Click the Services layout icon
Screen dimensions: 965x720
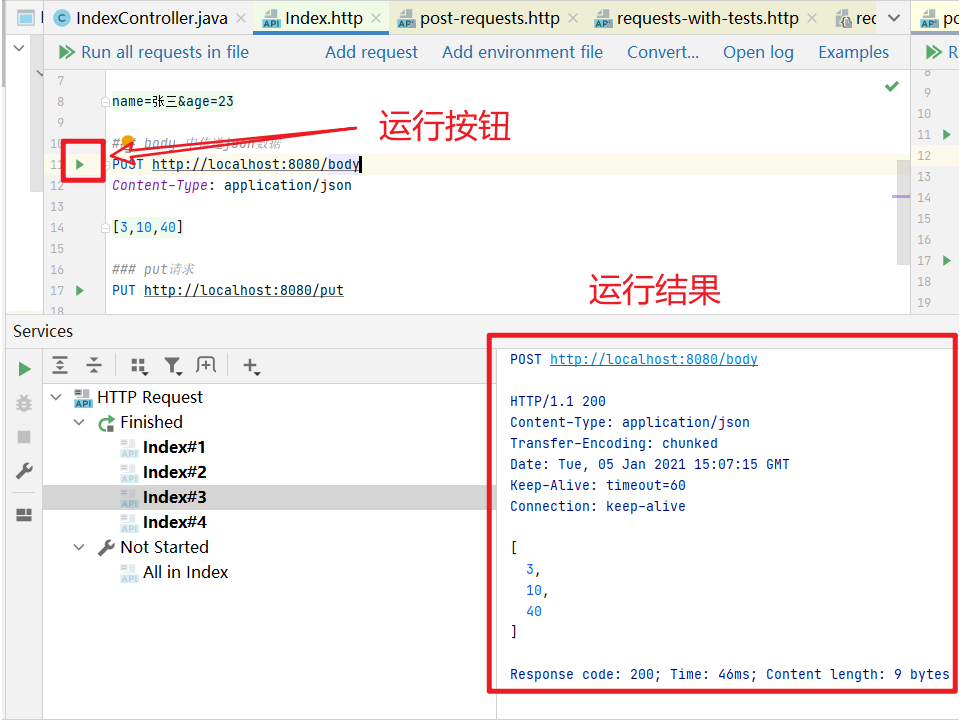click(x=24, y=515)
